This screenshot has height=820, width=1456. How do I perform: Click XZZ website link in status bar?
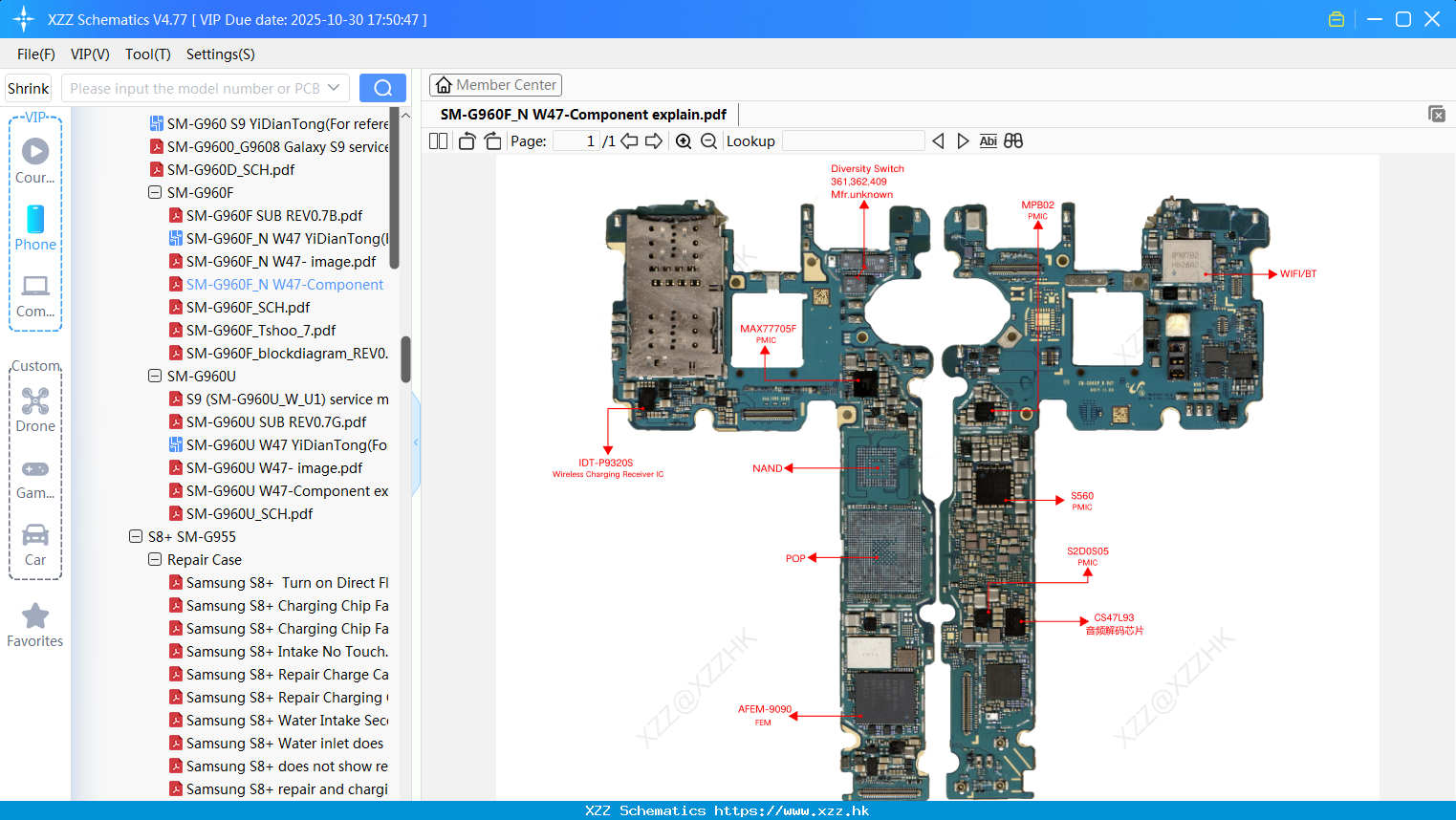[x=792, y=810]
